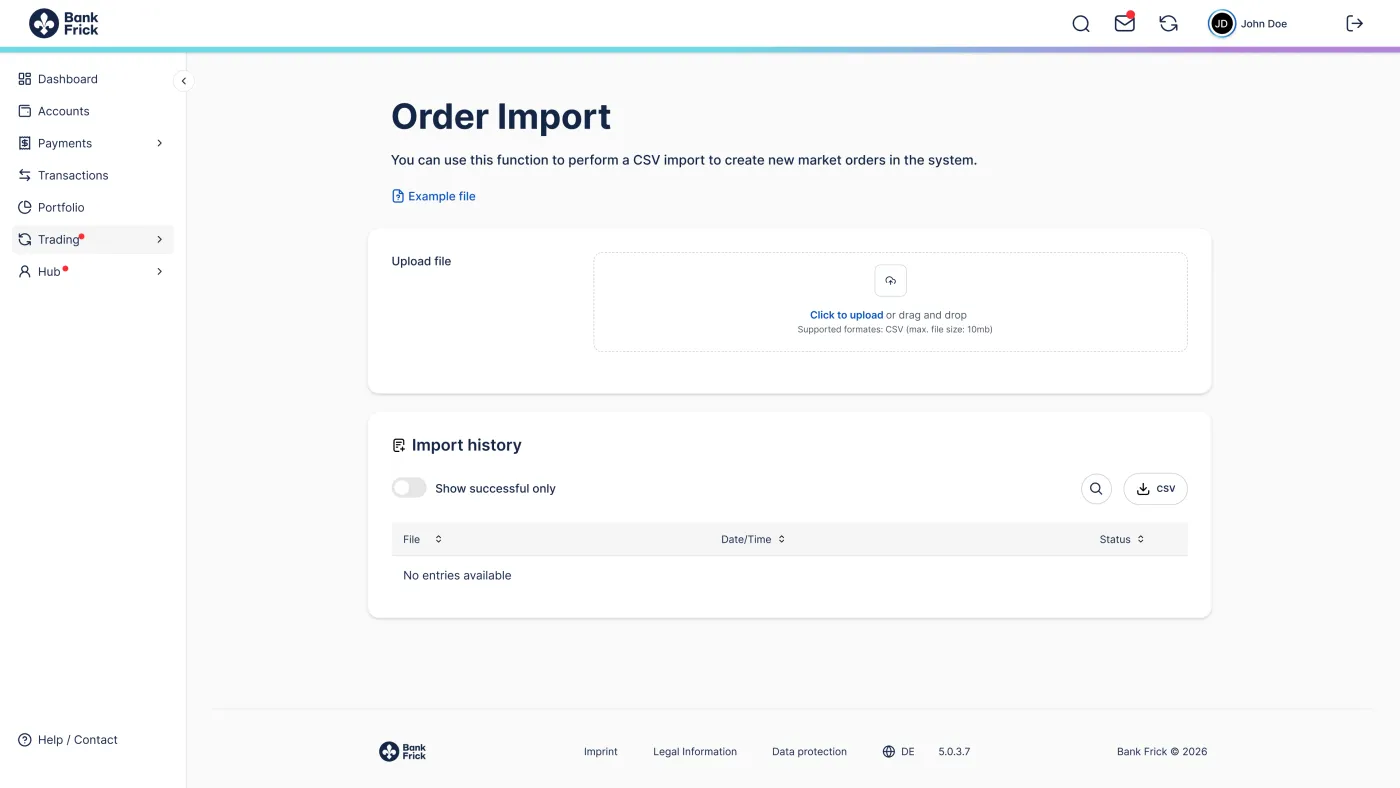The width and height of the screenshot is (1400, 788).
Task: Click the Trading cycle icon
Action: 25,239
